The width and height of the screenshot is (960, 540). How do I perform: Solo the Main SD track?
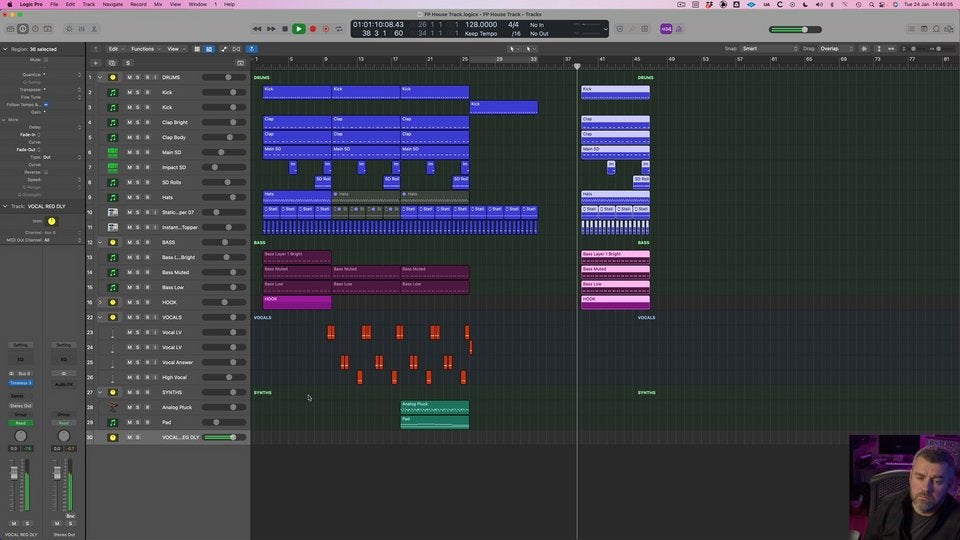pyautogui.click(x=137, y=152)
